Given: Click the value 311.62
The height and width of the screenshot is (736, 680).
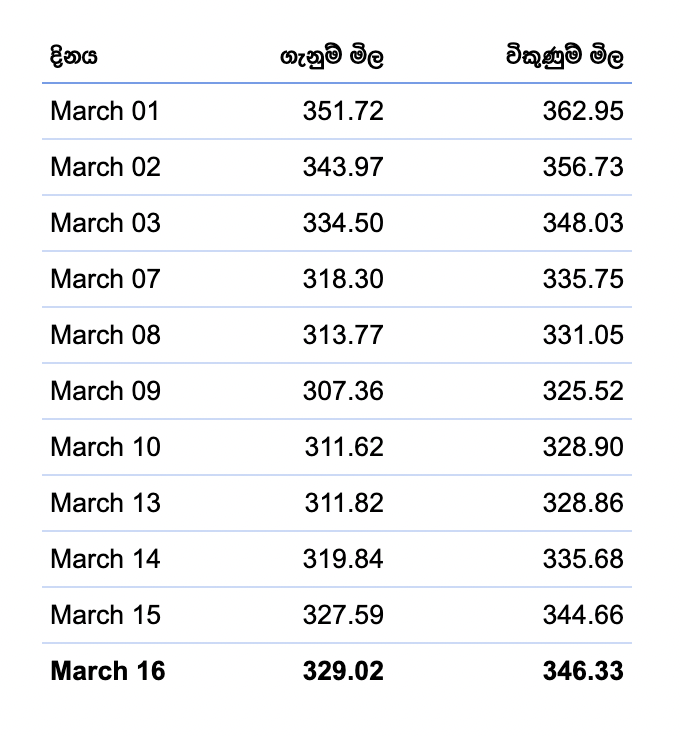Looking at the screenshot, I should click(x=344, y=447).
